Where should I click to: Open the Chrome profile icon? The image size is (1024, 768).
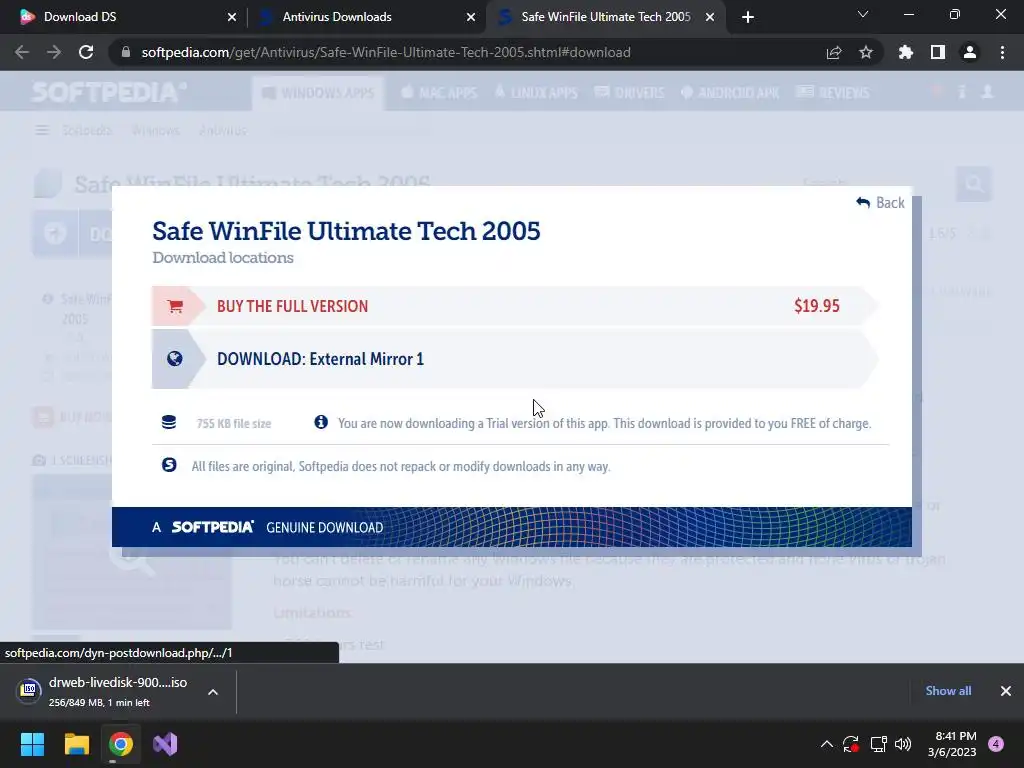tap(970, 52)
